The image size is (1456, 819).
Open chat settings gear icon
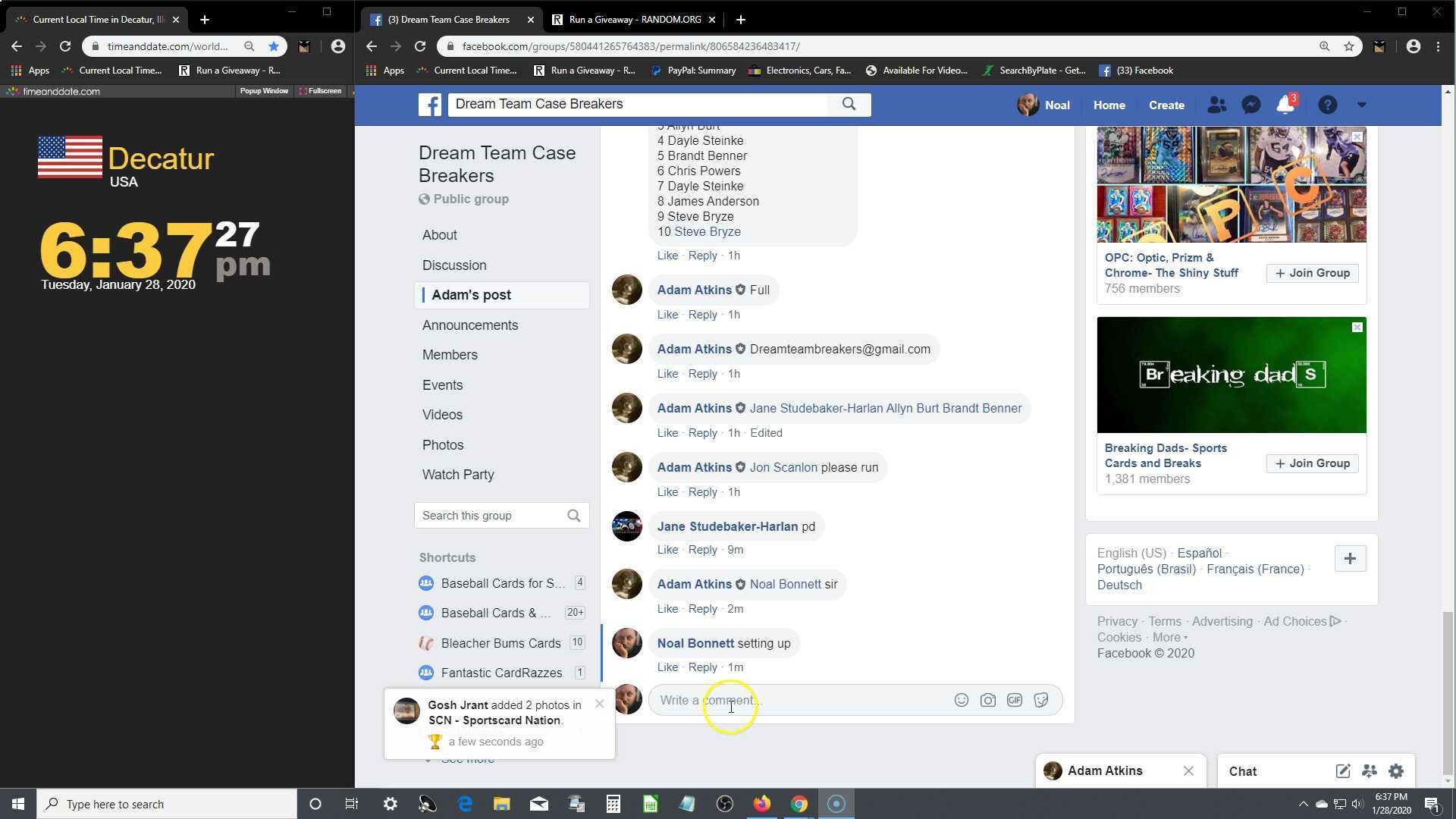[1396, 771]
